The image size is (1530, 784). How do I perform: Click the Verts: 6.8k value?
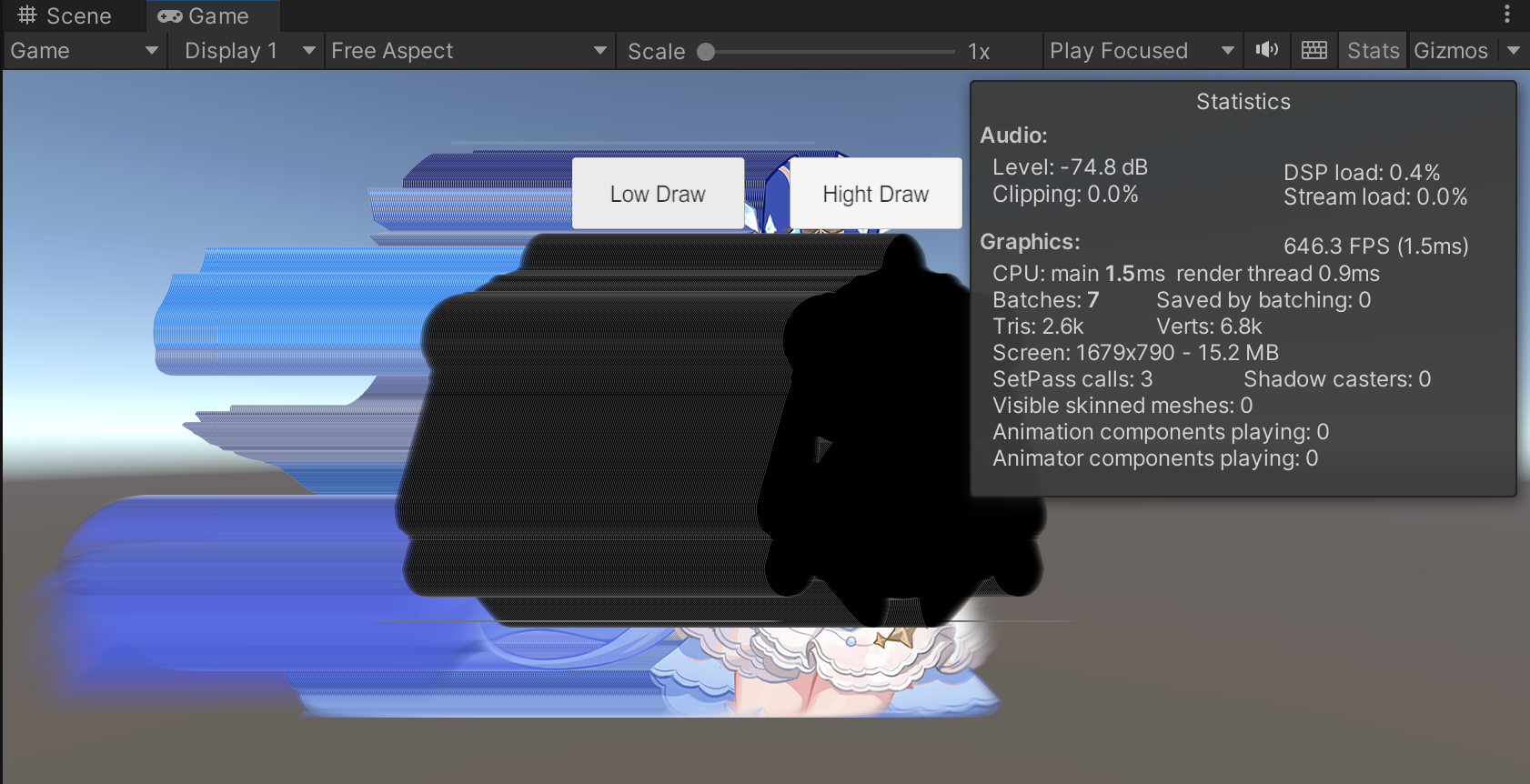pos(1209,327)
